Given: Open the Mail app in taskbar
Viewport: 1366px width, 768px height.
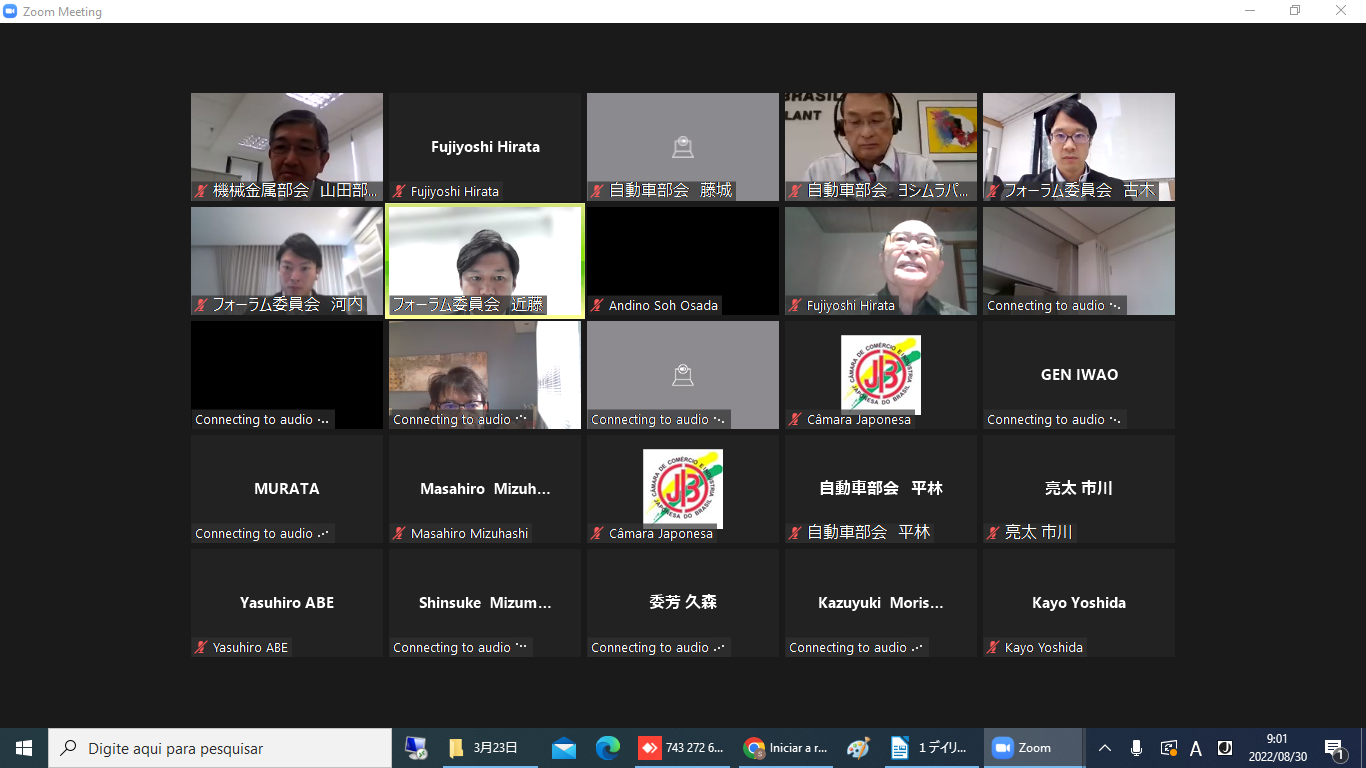Looking at the screenshot, I should (563, 748).
